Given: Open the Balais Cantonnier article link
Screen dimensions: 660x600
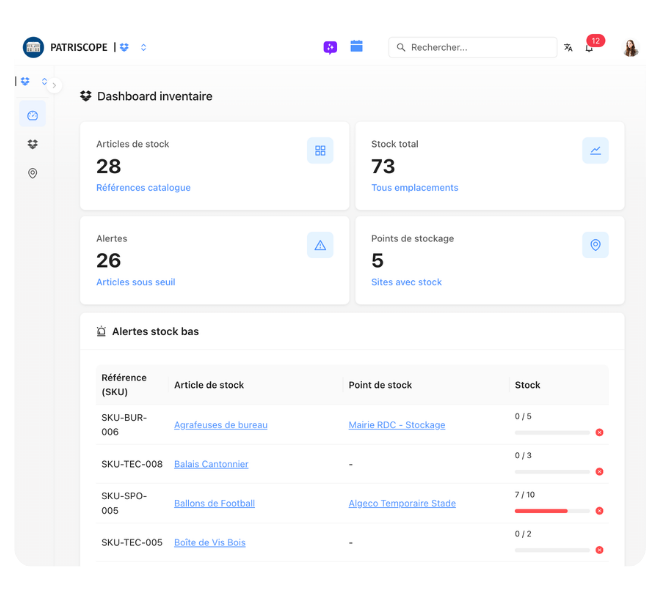Looking at the screenshot, I should point(211,464).
